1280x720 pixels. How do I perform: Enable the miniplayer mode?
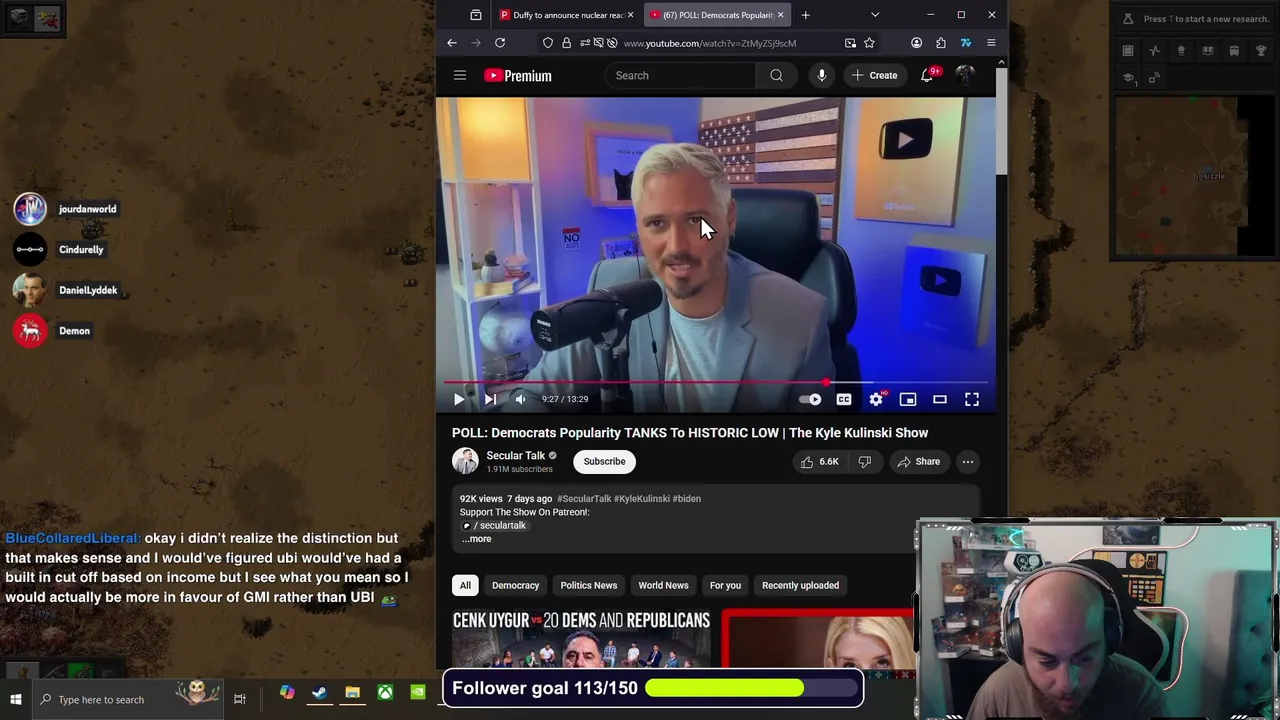click(x=908, y=399)
